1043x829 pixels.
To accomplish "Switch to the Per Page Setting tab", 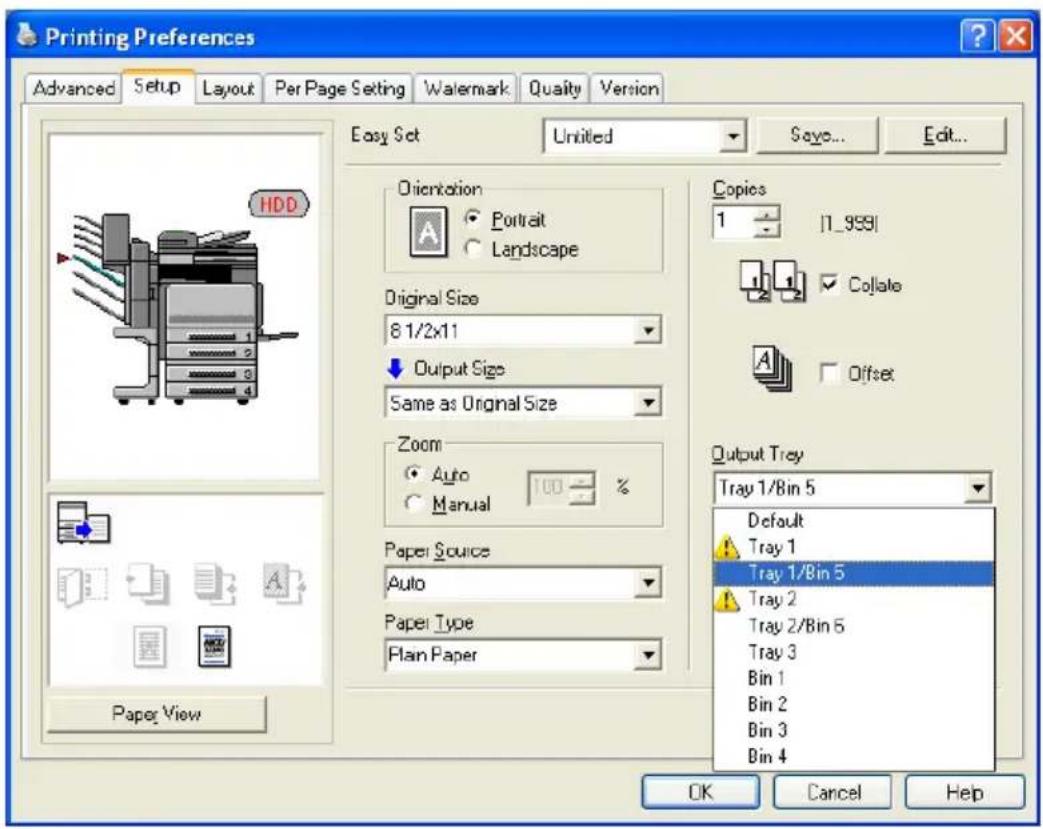I will coord(339,88).
